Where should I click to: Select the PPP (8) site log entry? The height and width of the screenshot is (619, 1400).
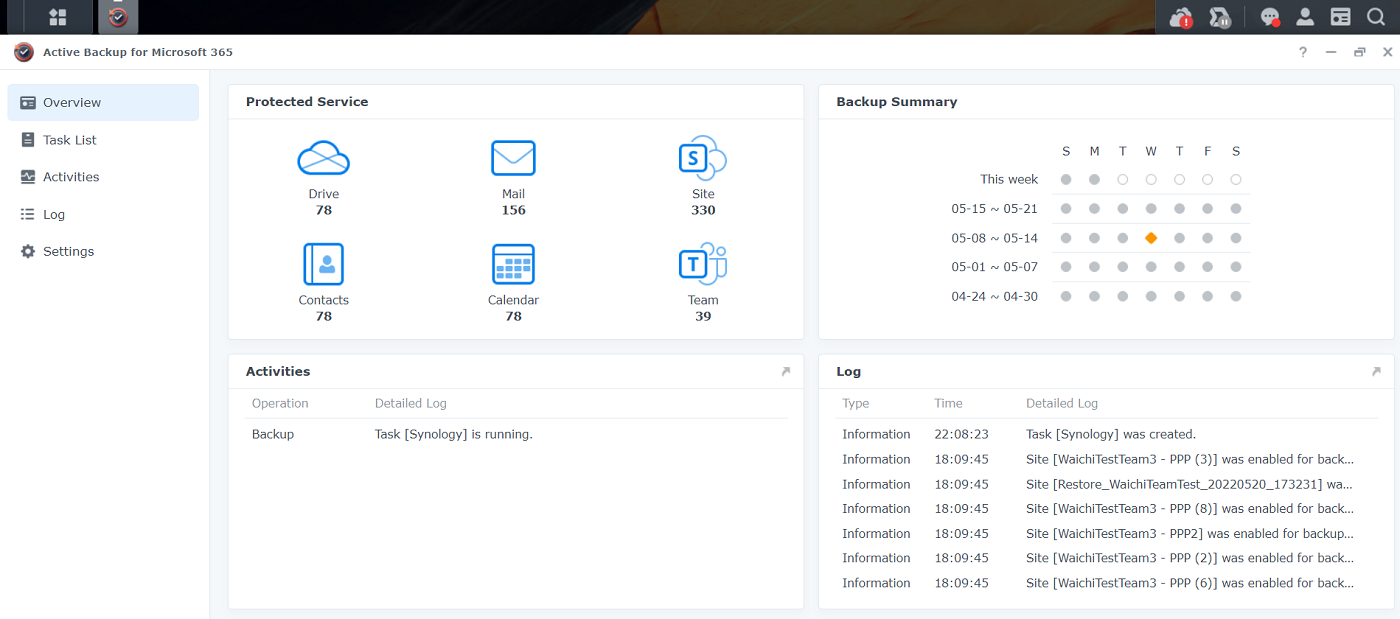coord(1107,509)
